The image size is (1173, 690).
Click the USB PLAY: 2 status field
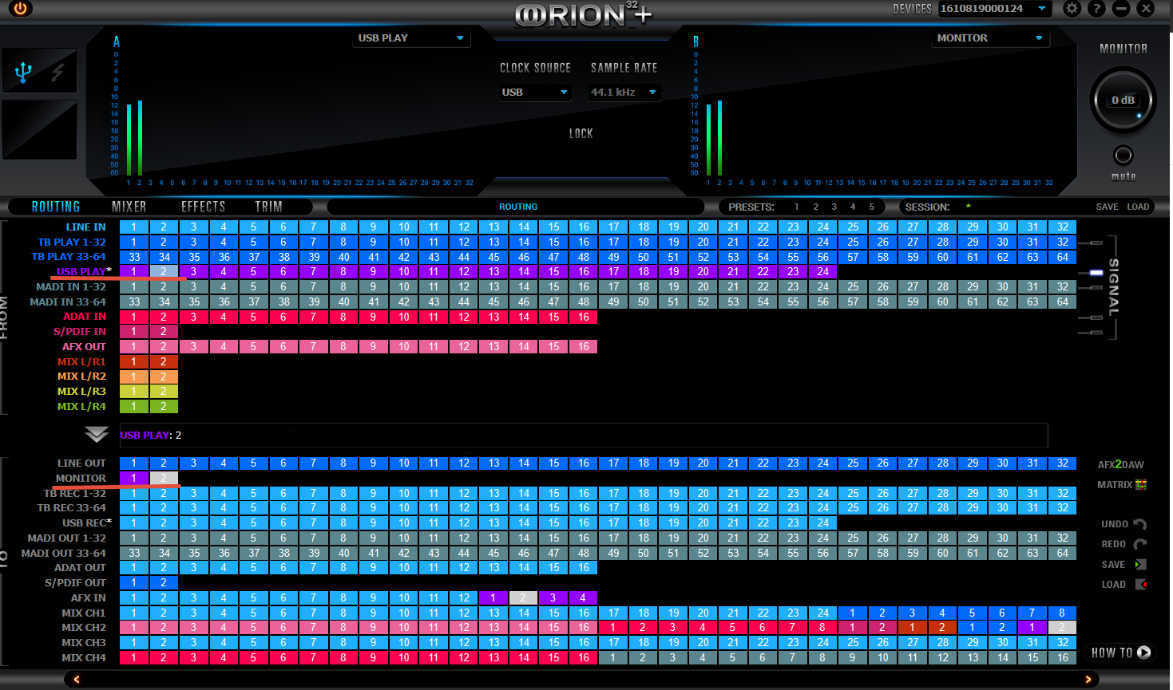point(584,435)
